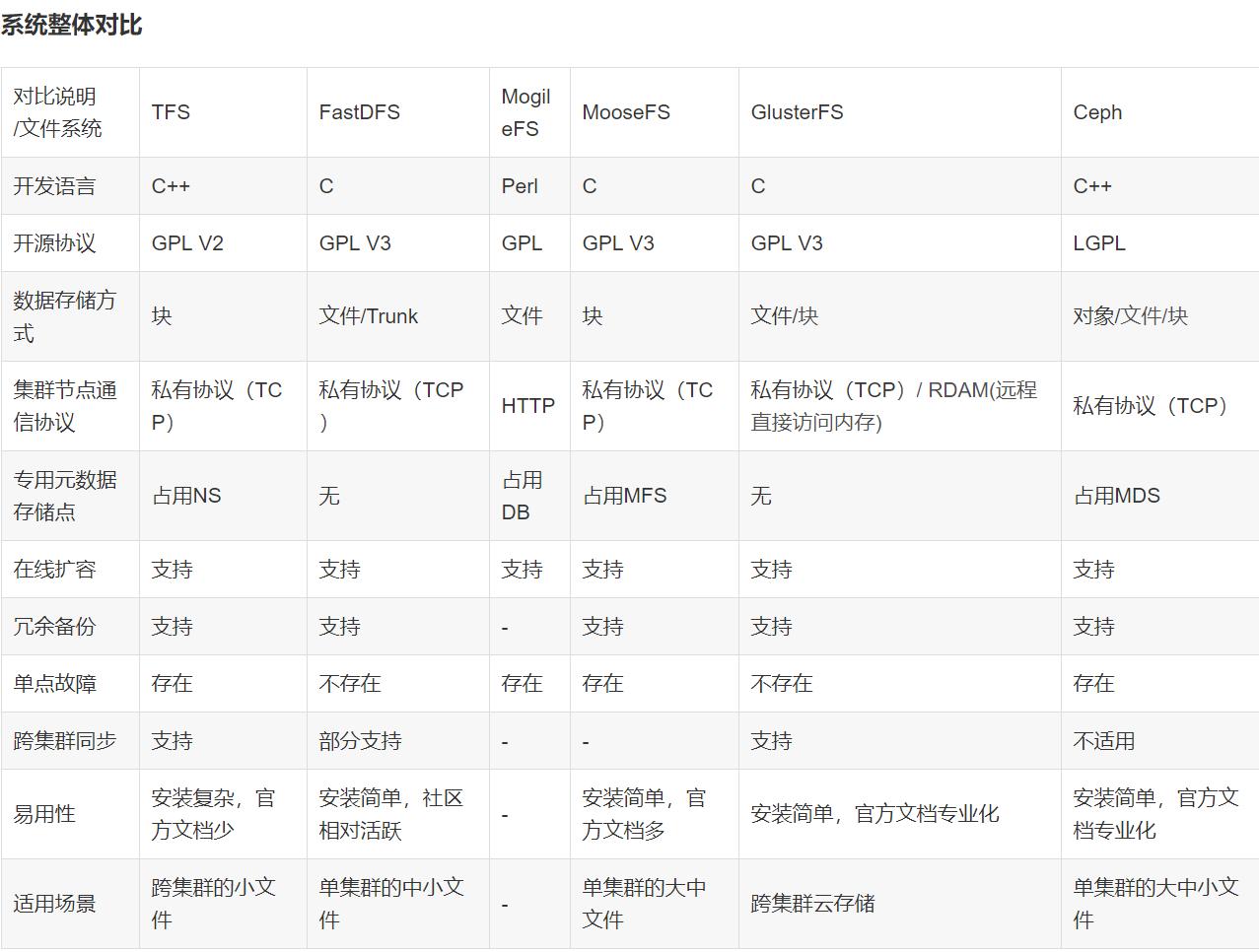
Task: Click the 跨集群云存储 cell under GlusterFS
Action: pos(811,904)
